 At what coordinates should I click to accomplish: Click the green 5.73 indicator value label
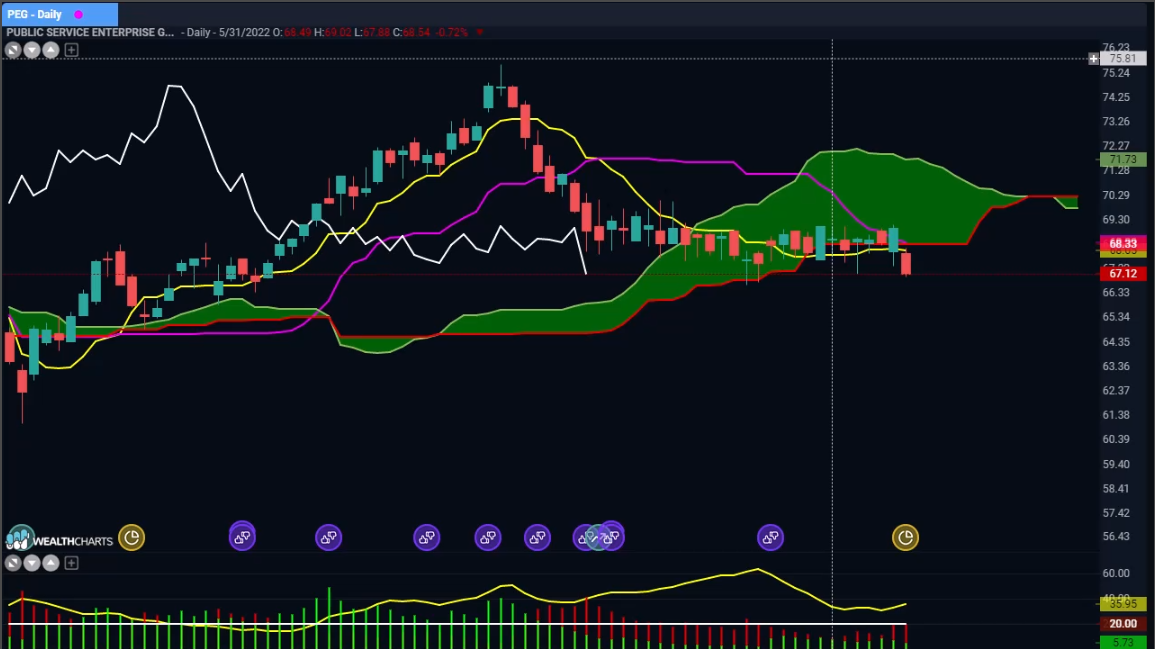(1123, 642)
